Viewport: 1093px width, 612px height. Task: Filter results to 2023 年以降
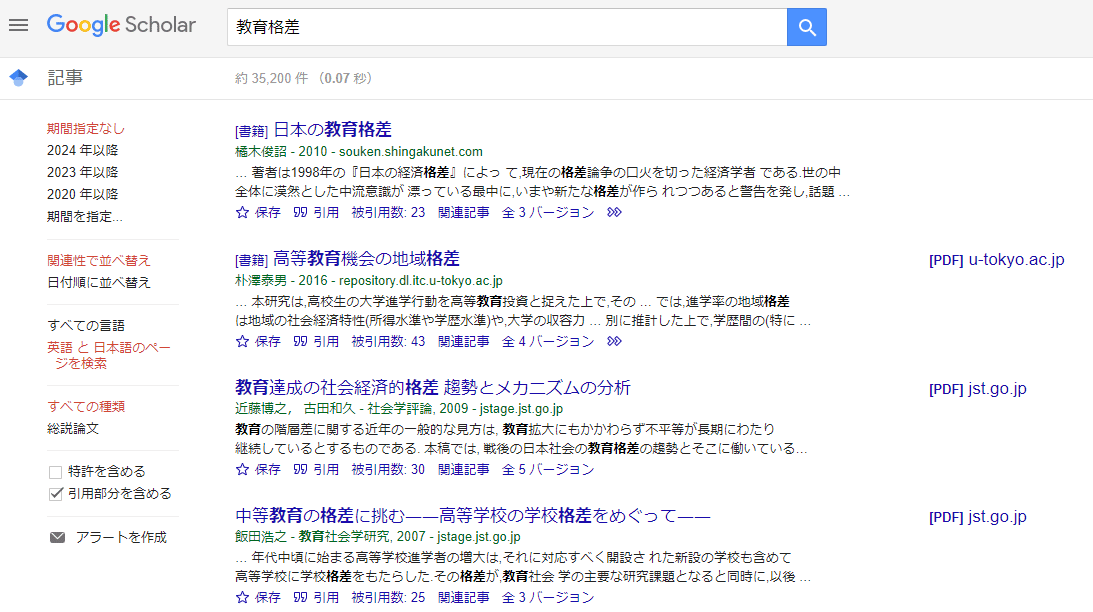[82, 172]
